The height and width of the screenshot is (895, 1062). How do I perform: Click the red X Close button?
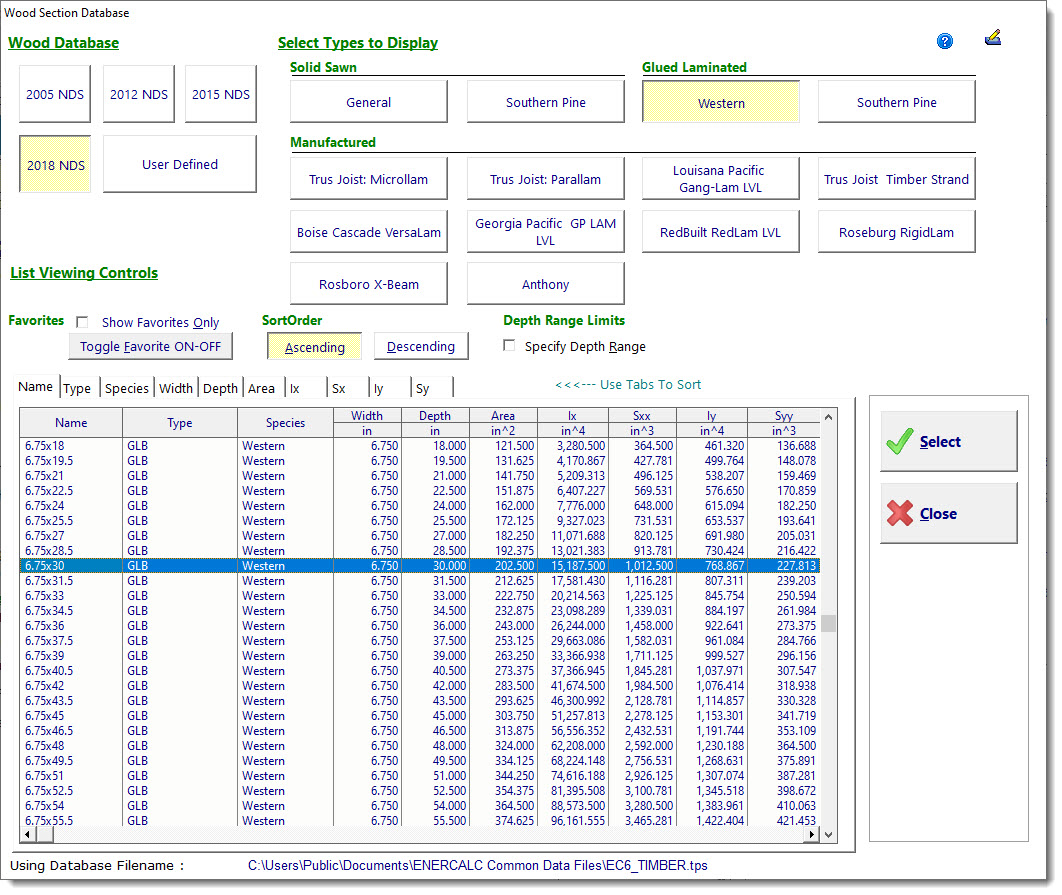coord(948,514)
